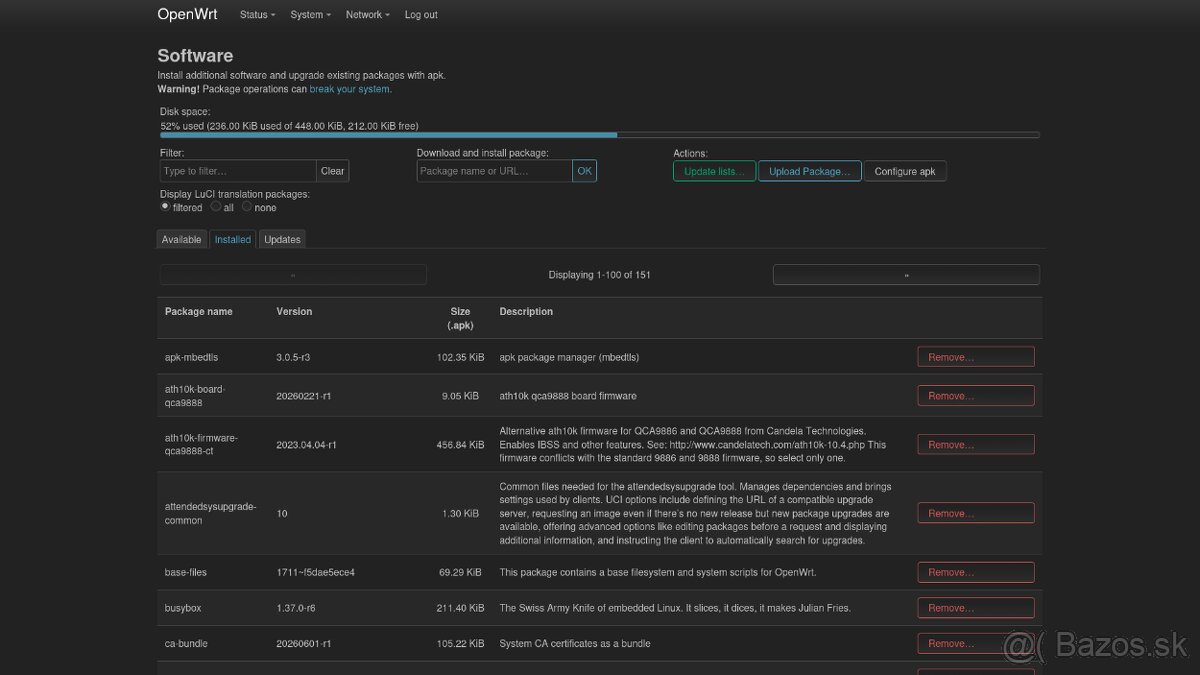This screenshot has width=1200, height=675.
Task: Open the Network dropdown menu
Action: click(368, 15)
